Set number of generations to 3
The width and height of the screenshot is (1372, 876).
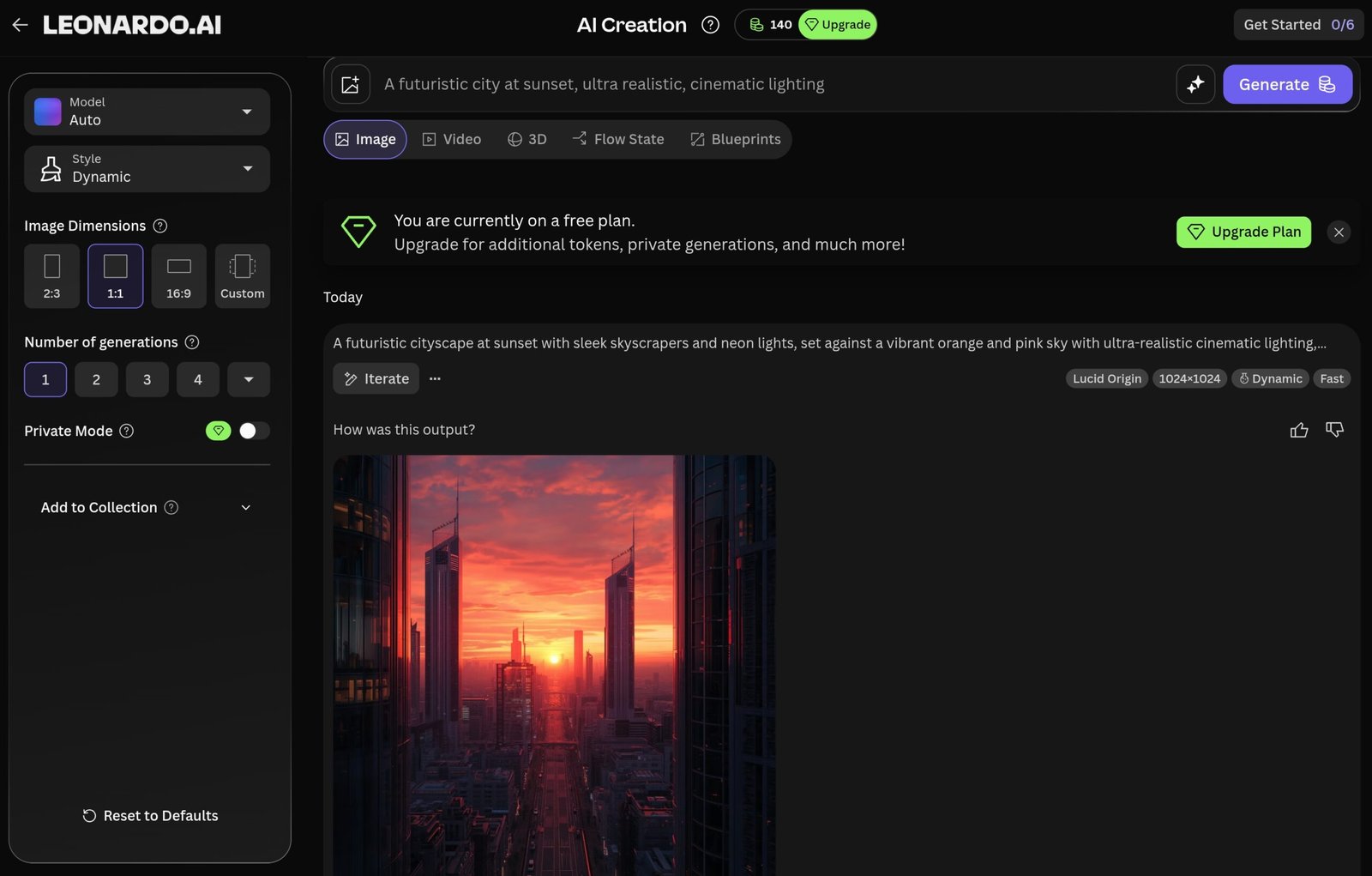pos(147,379)
